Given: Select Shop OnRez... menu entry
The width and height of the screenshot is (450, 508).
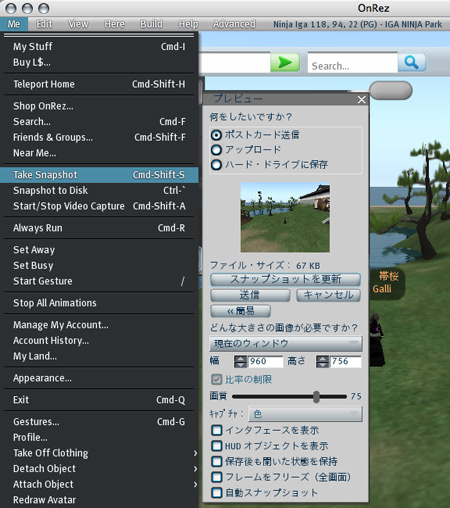Looking at the screenshot, I should (99, 106).
